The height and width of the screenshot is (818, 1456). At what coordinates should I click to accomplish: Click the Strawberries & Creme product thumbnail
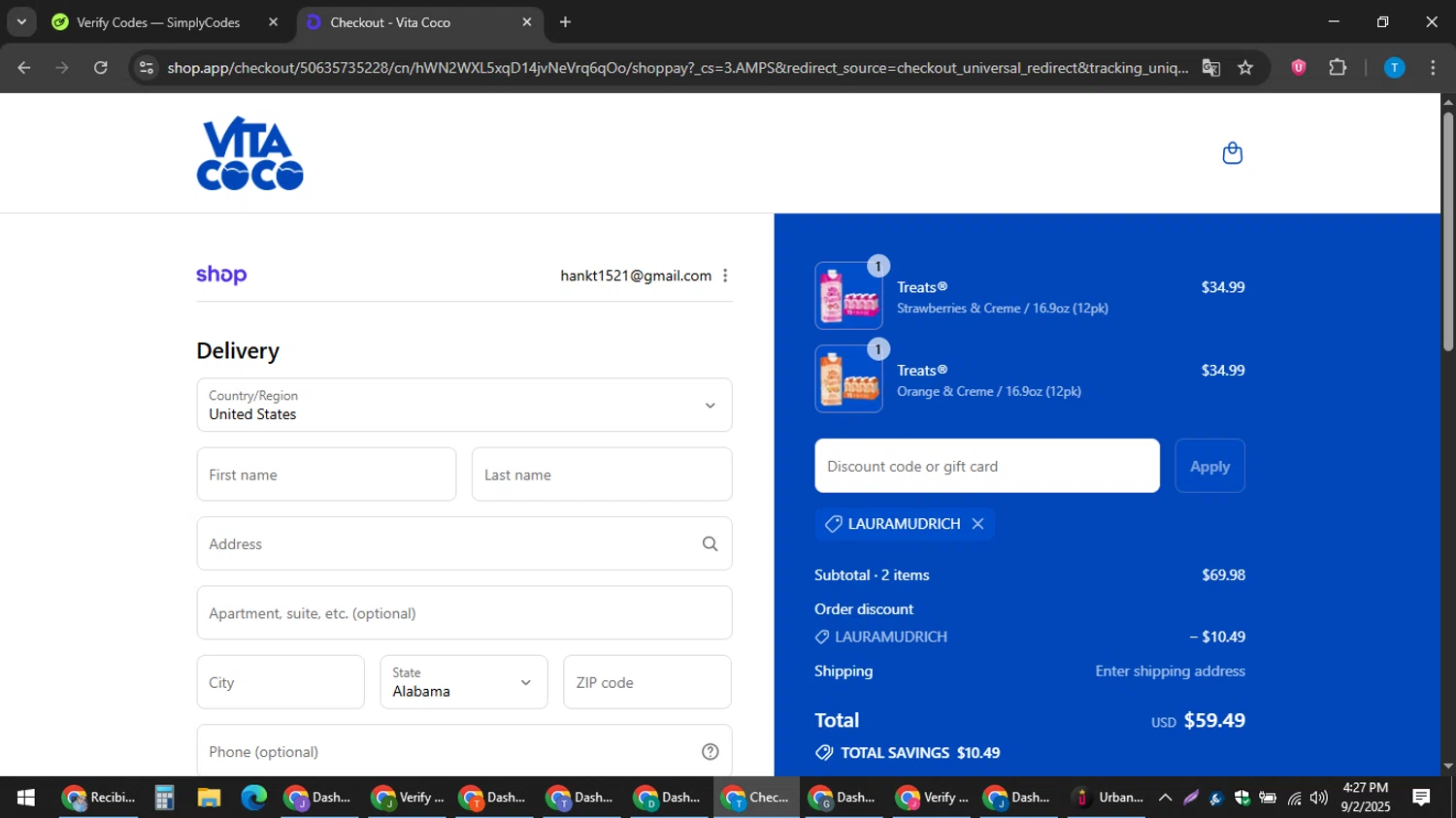tap(848, 296)
